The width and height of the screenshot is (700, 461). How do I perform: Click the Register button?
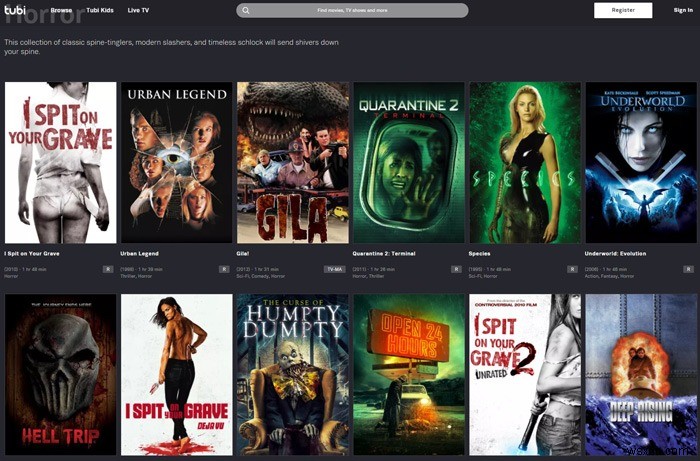[x=623, y=10]
